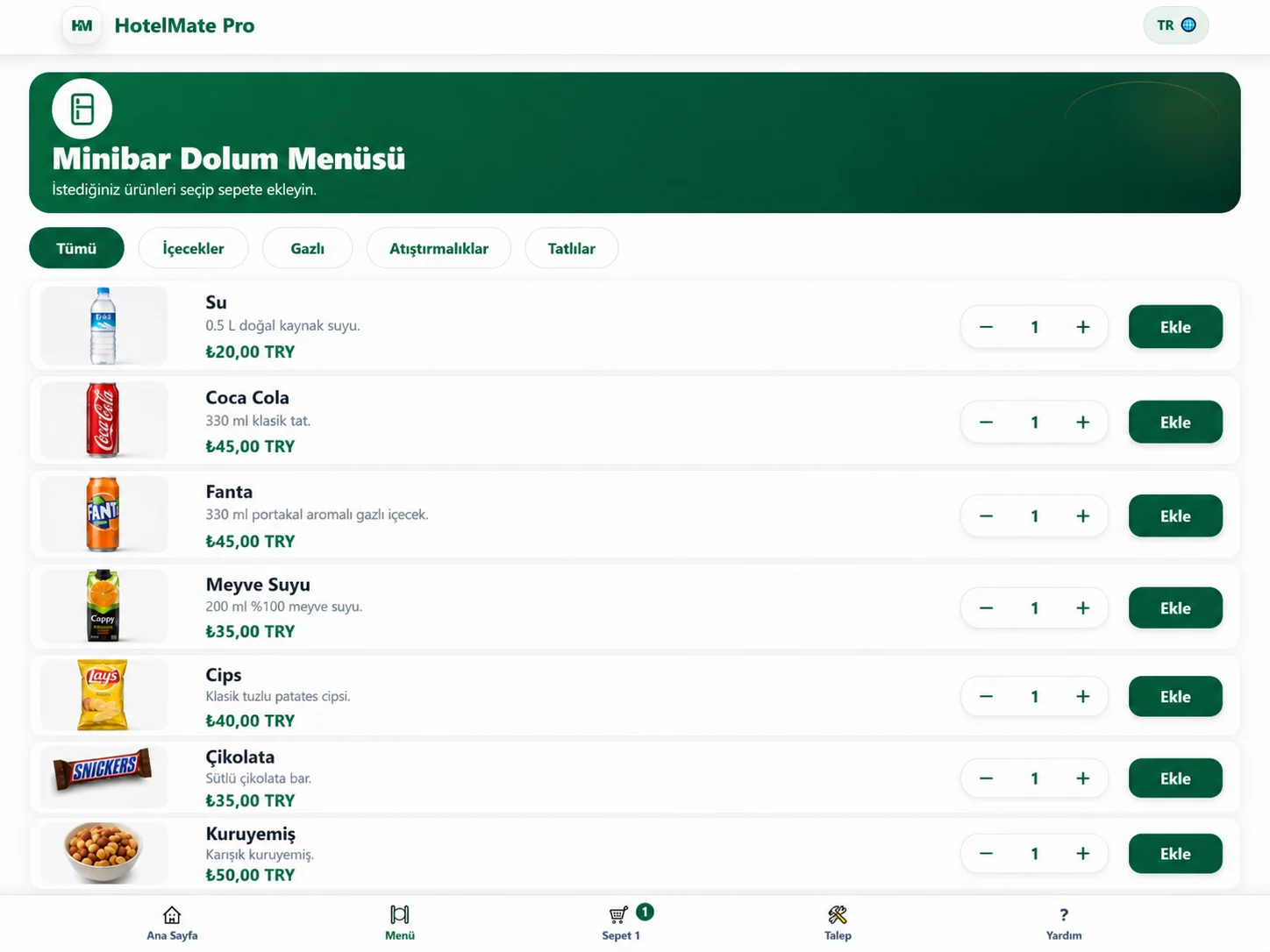
Task: Click the Su quantity value 1
Action: point(1035,327)
